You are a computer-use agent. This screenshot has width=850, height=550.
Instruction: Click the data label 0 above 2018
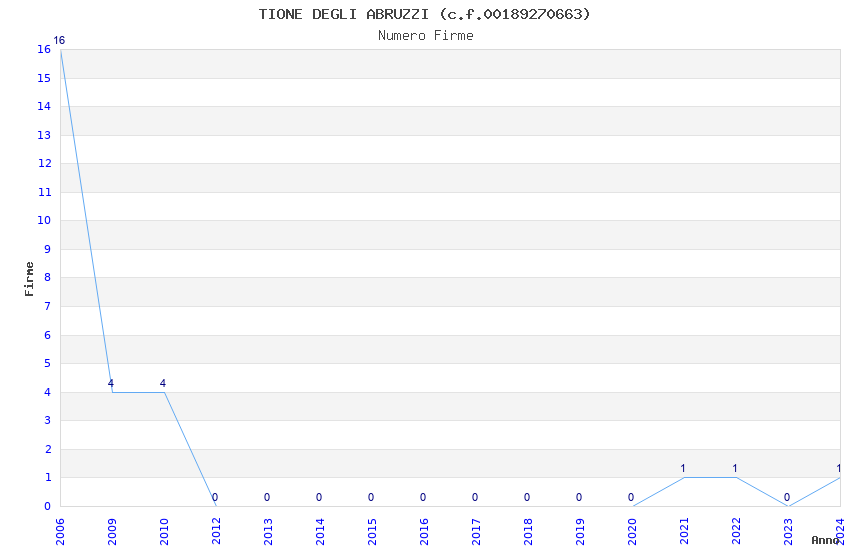coord(527,497)
